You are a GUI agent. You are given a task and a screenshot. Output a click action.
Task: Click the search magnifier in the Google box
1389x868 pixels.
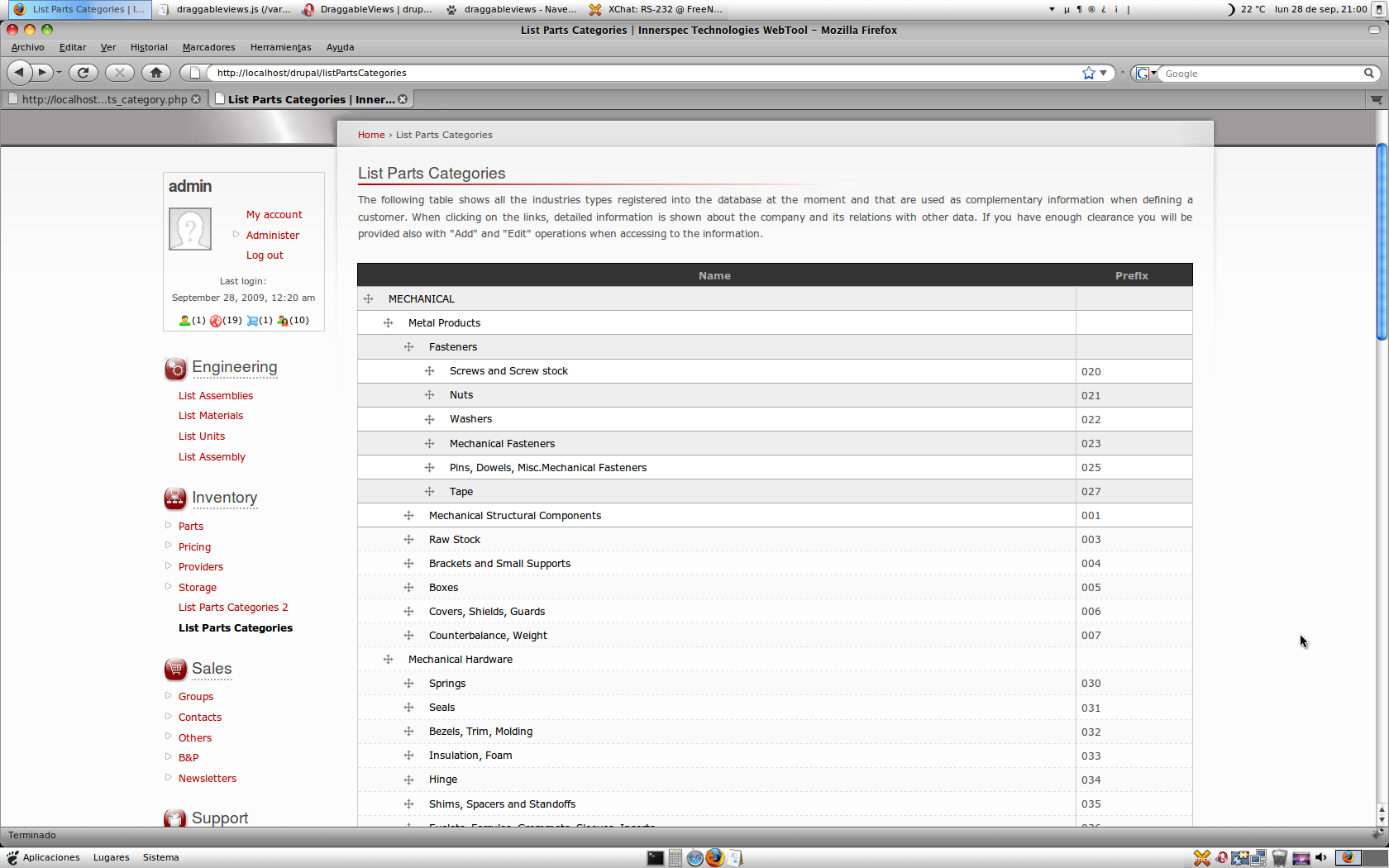click(1369, 73)
